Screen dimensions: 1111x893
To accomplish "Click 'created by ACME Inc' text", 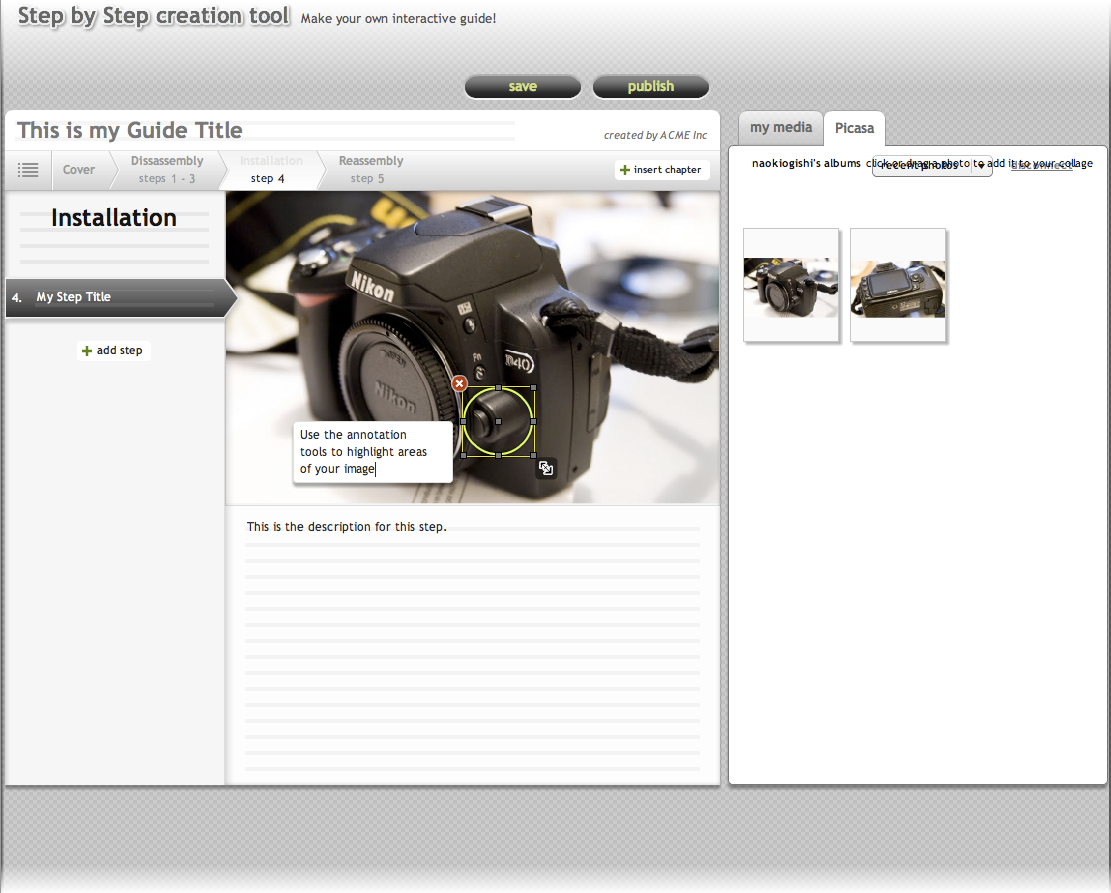I will [655, 135].
